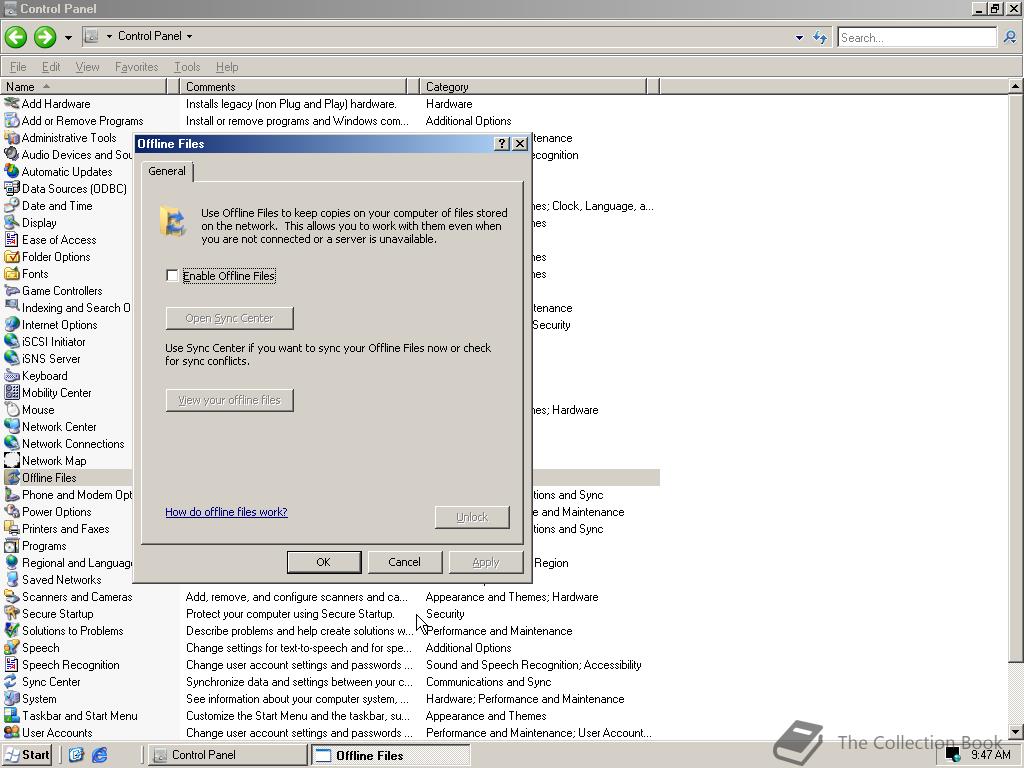1024x768 pixels.
Task: Select the Add or Remove Programs icon
Action: (12, 120)
